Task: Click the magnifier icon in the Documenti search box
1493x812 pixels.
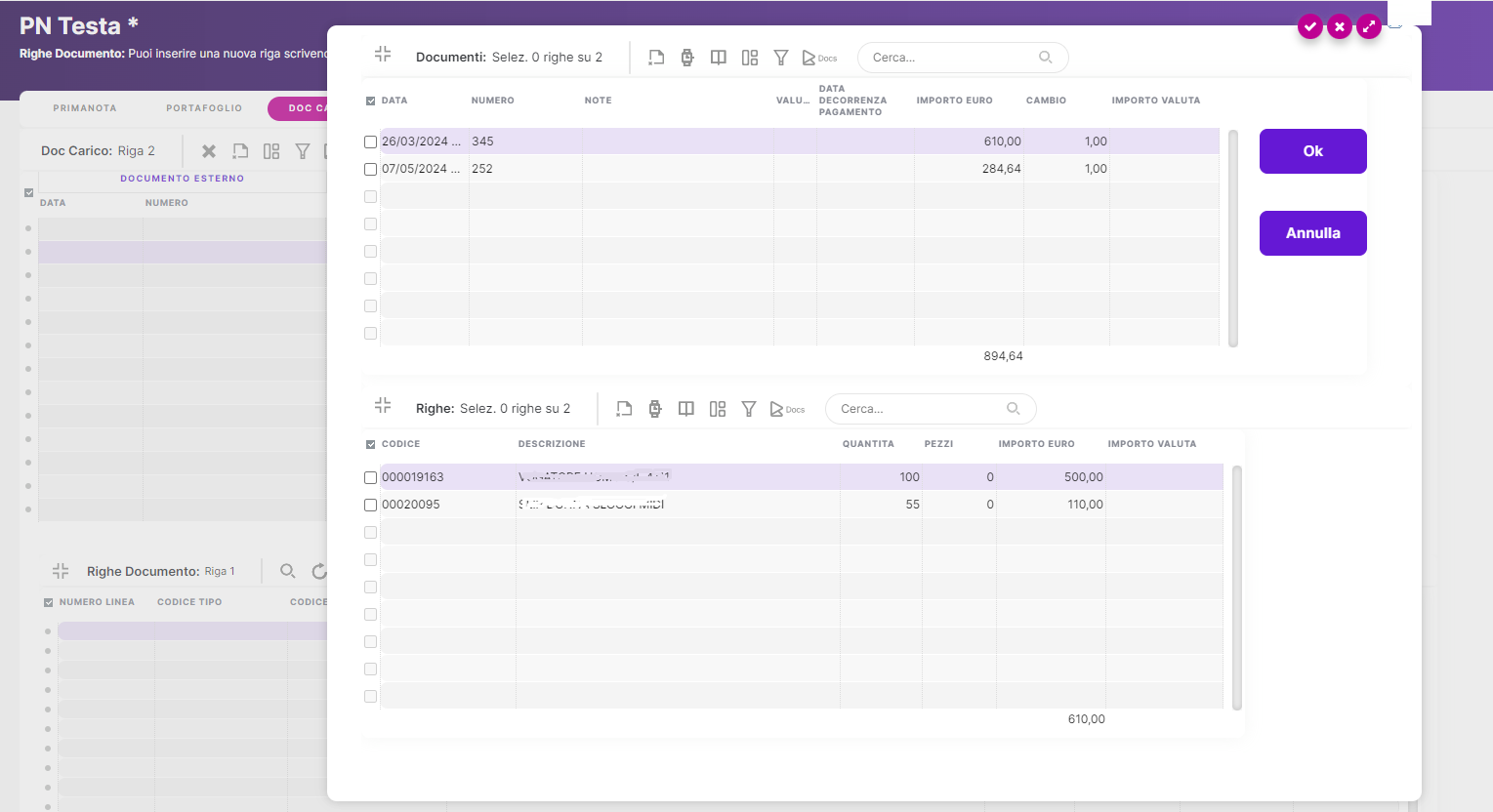Action: pyautogui.click(x=1046, y=58)
